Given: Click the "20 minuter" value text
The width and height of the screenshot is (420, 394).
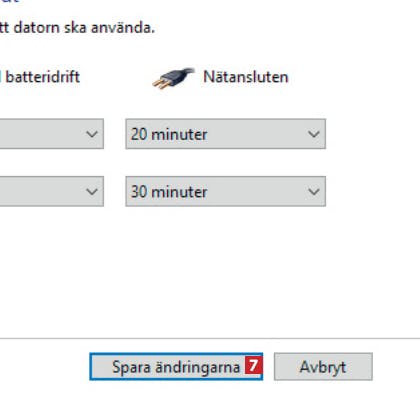Looking at the screenshot, I should pyautogui.click(x=169, y=134).
